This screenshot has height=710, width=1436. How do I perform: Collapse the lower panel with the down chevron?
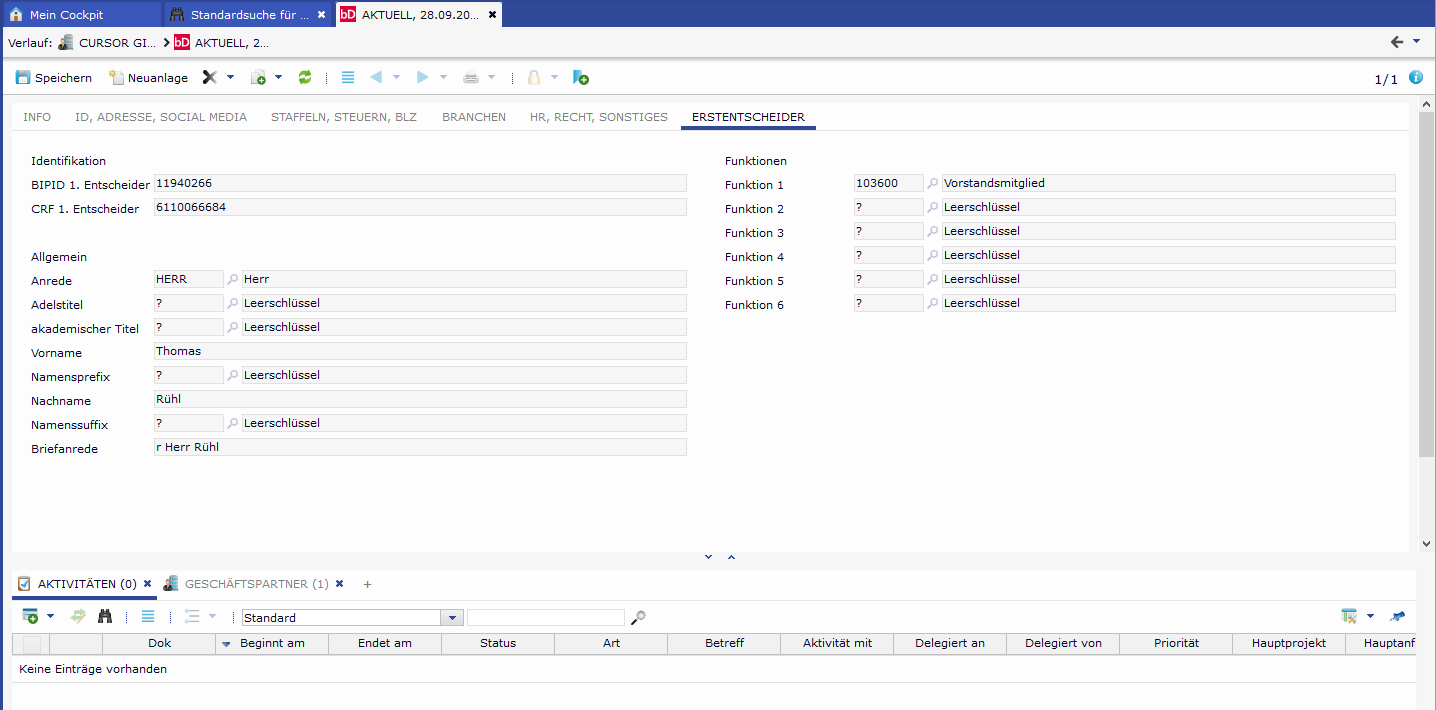coord(708,557)
